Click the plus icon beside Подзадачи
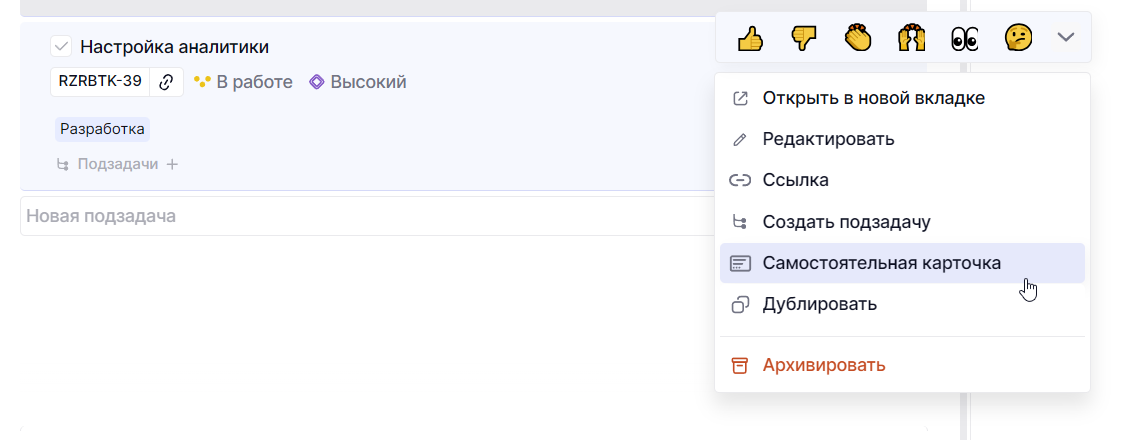 pos(172,164)
